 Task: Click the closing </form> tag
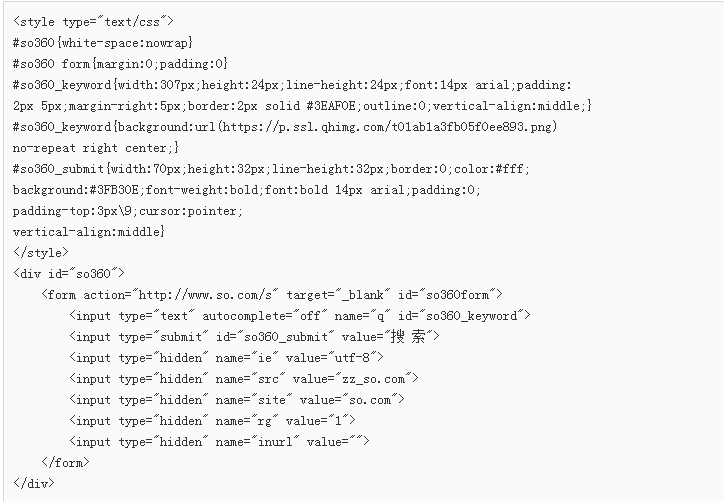pyautogui.click(x=65, y=463)
